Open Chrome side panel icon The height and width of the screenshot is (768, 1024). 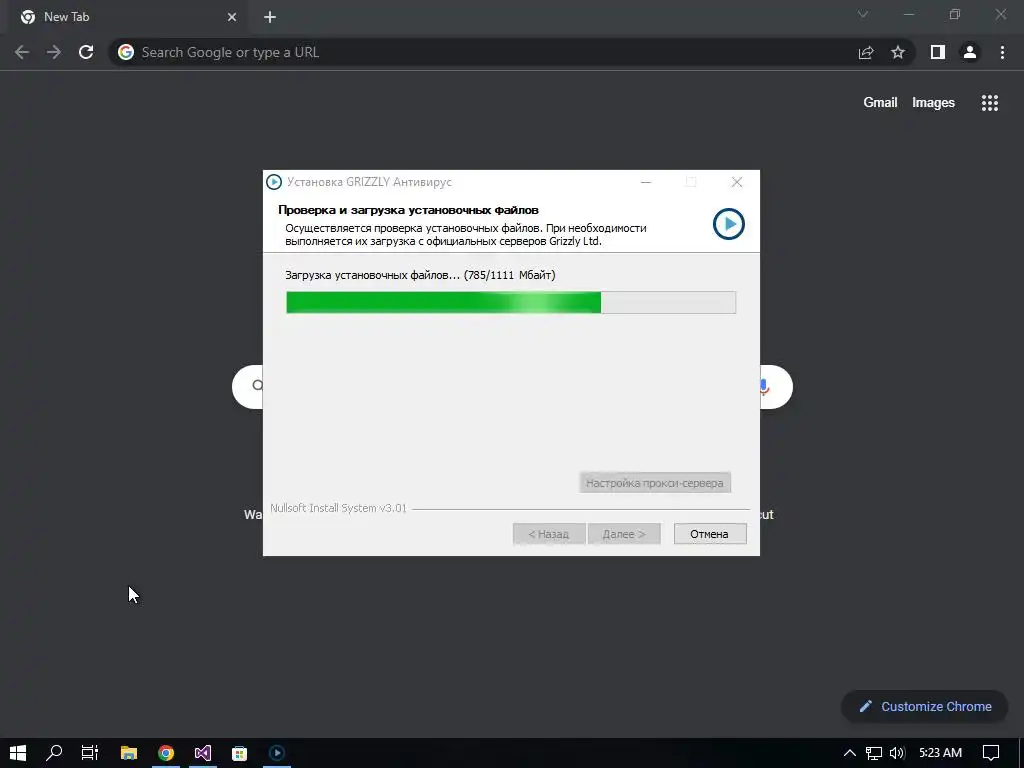(x=938, y=52)
